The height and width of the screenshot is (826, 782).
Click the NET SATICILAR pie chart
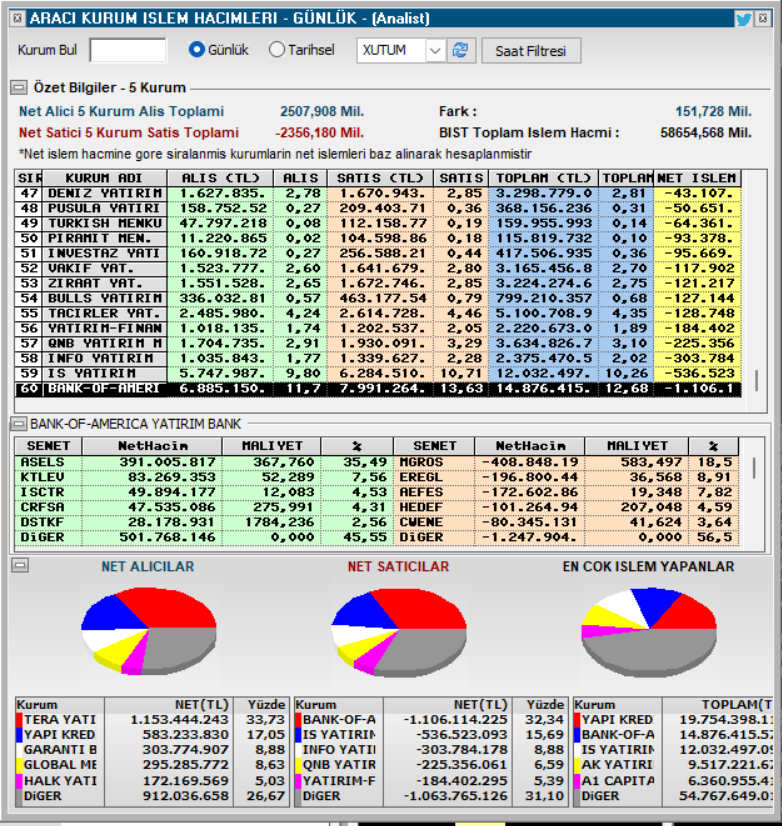tap(398, 632)
